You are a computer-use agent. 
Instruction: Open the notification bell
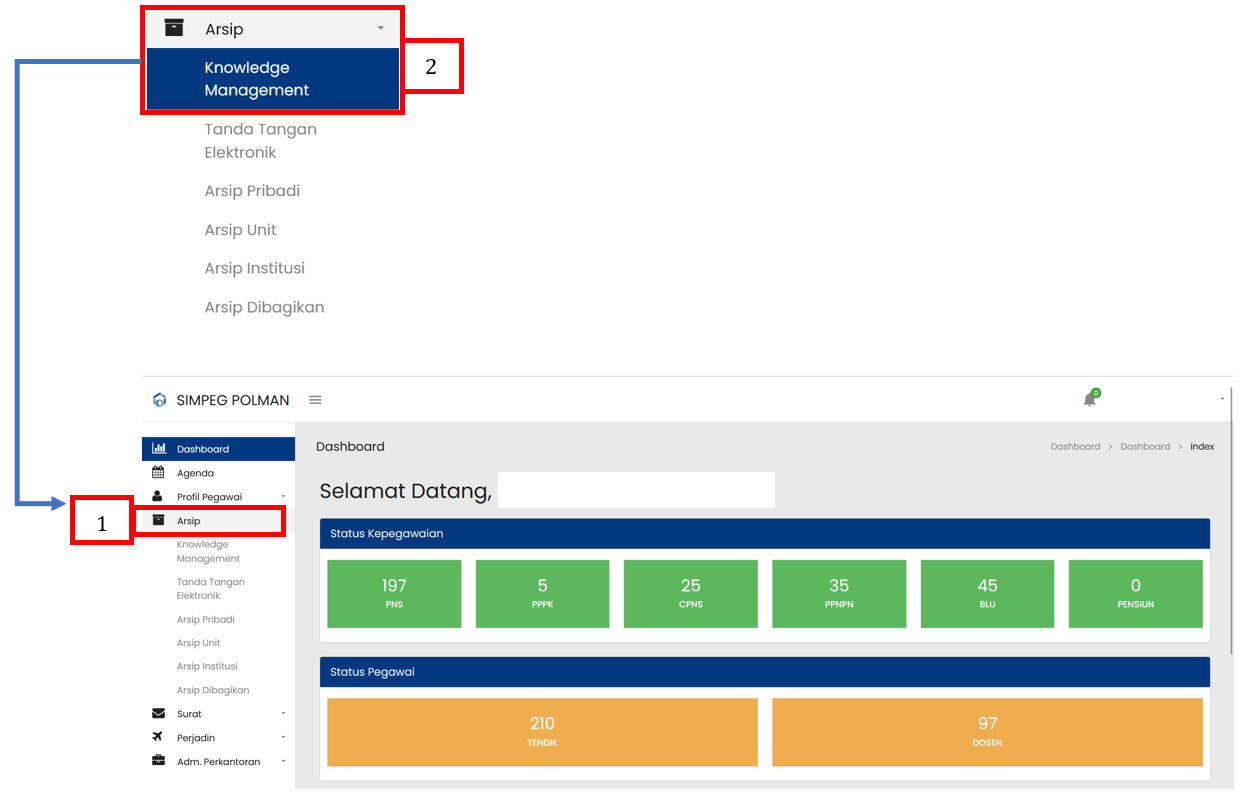(1090, 399)
